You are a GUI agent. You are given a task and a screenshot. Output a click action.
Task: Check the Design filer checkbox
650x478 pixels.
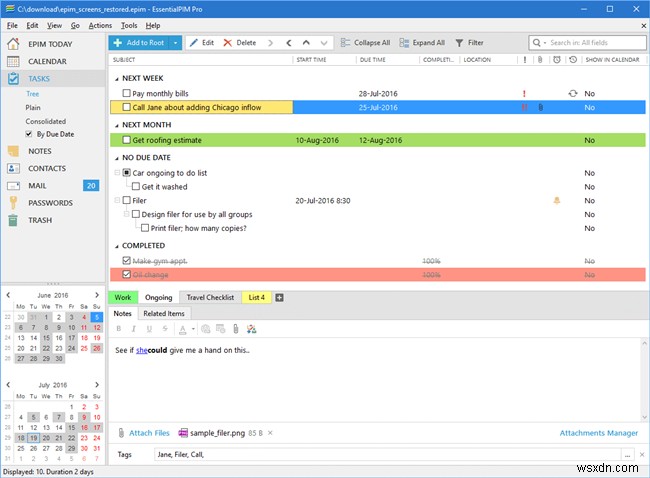tap(136, 214)
